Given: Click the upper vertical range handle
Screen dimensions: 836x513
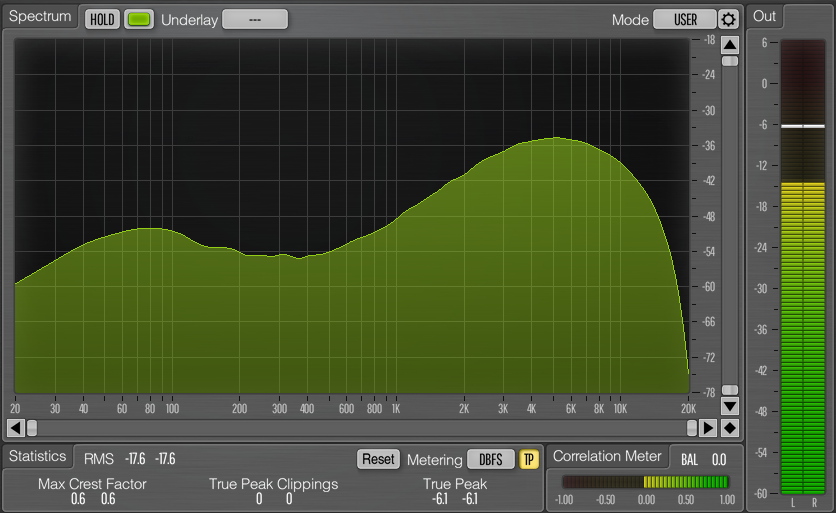Looking at the screenshot, I should 730,61.
